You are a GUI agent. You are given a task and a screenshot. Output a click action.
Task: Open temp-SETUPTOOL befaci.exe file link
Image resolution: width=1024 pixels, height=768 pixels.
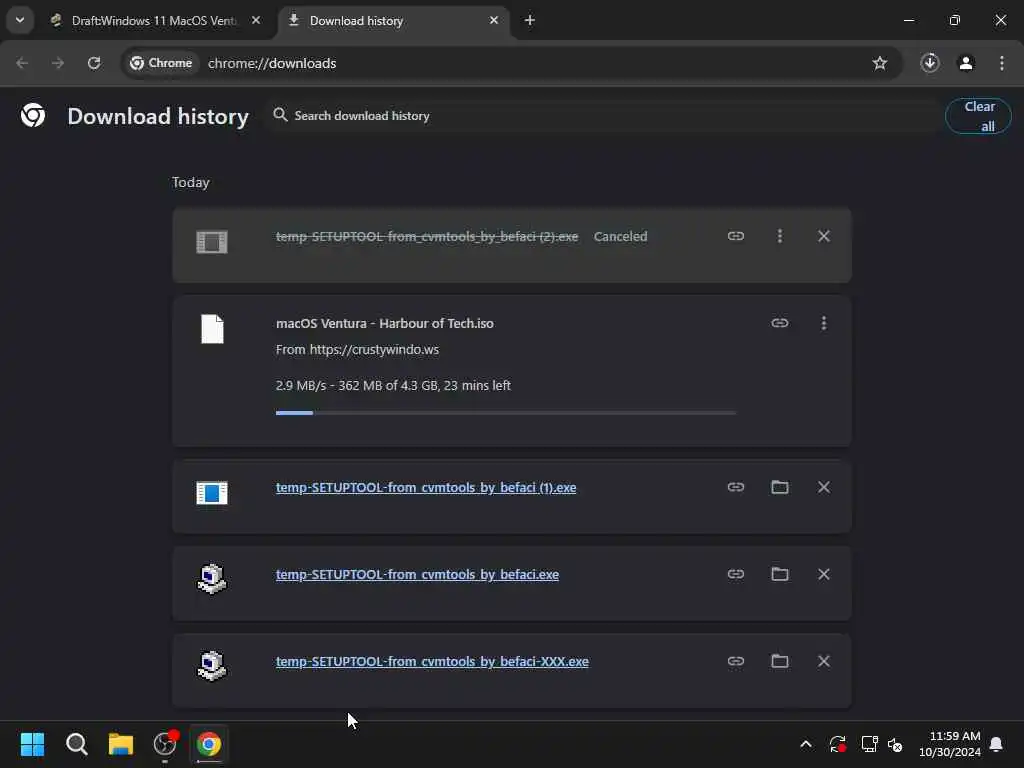tap(417, 575)
